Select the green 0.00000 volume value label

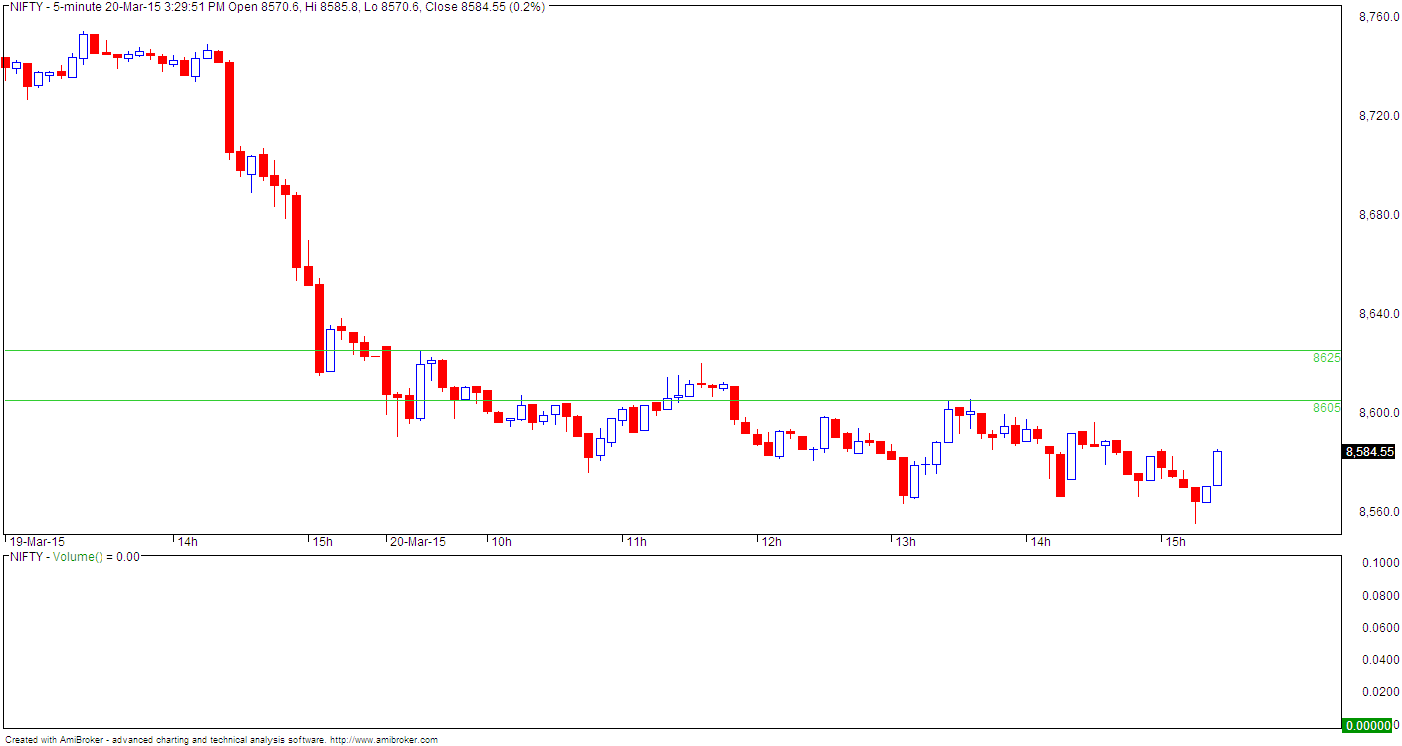[1367, 725]
